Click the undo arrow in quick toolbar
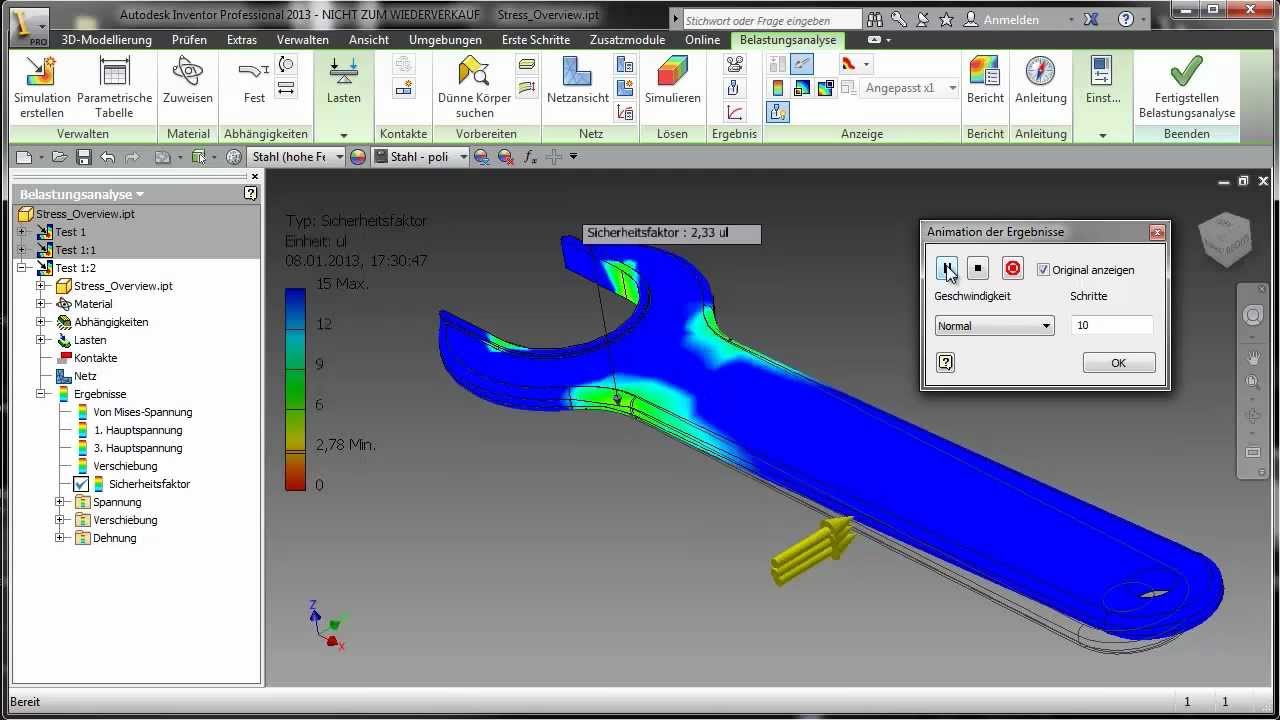Screen dimensions: 1280x720 coord(107,157)
